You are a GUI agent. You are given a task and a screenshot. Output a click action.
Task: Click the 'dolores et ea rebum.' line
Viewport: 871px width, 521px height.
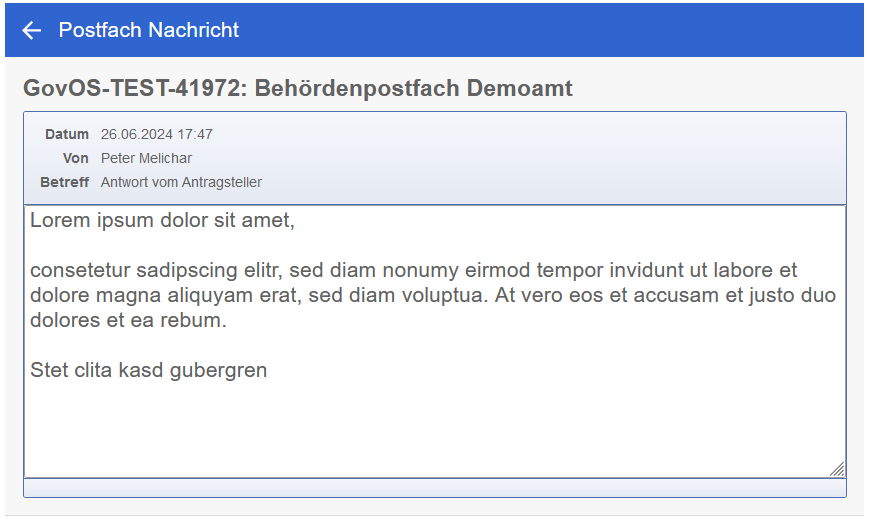pyautogui.click(x=128, y=321)
